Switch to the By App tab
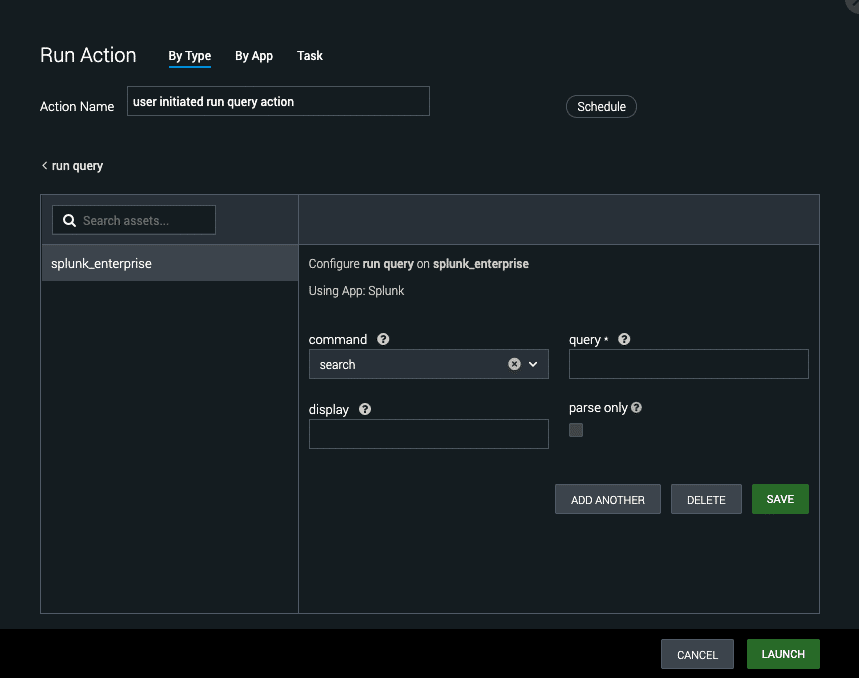 pos(254,56)
